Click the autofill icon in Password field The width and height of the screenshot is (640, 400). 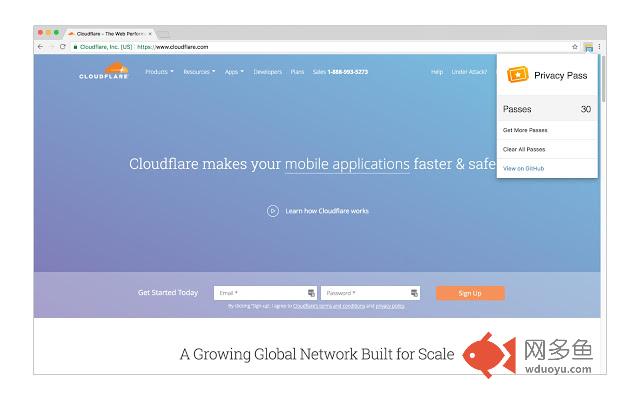pyautogui.click(x=414, y=293)
